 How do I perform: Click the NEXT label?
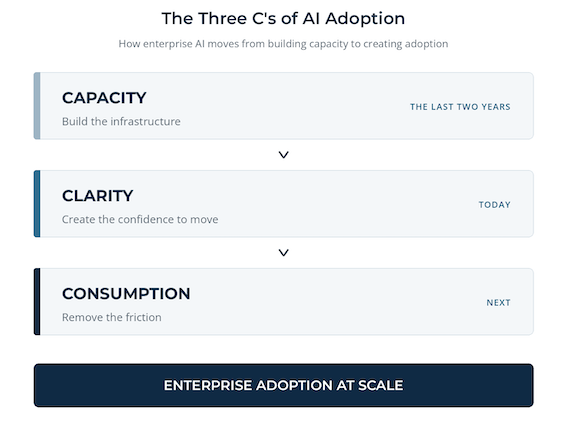tap(498, 303)
